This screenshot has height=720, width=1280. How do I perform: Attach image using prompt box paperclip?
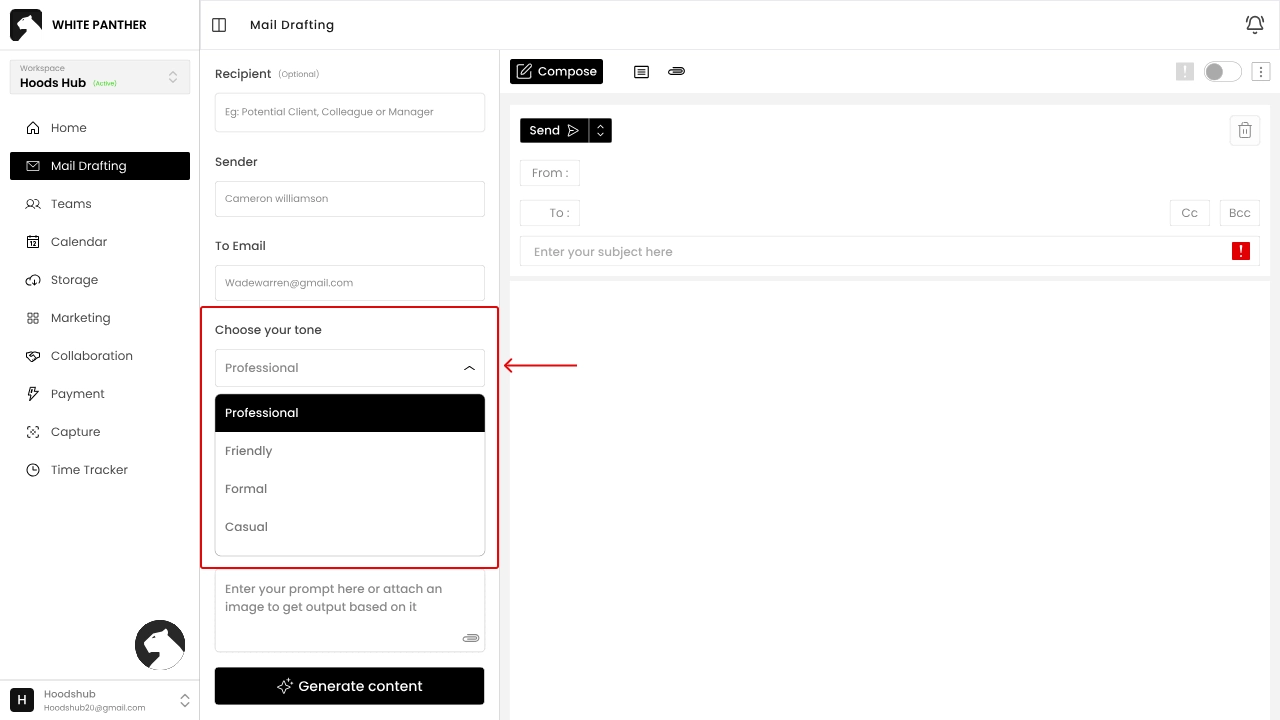pos(470,638)
